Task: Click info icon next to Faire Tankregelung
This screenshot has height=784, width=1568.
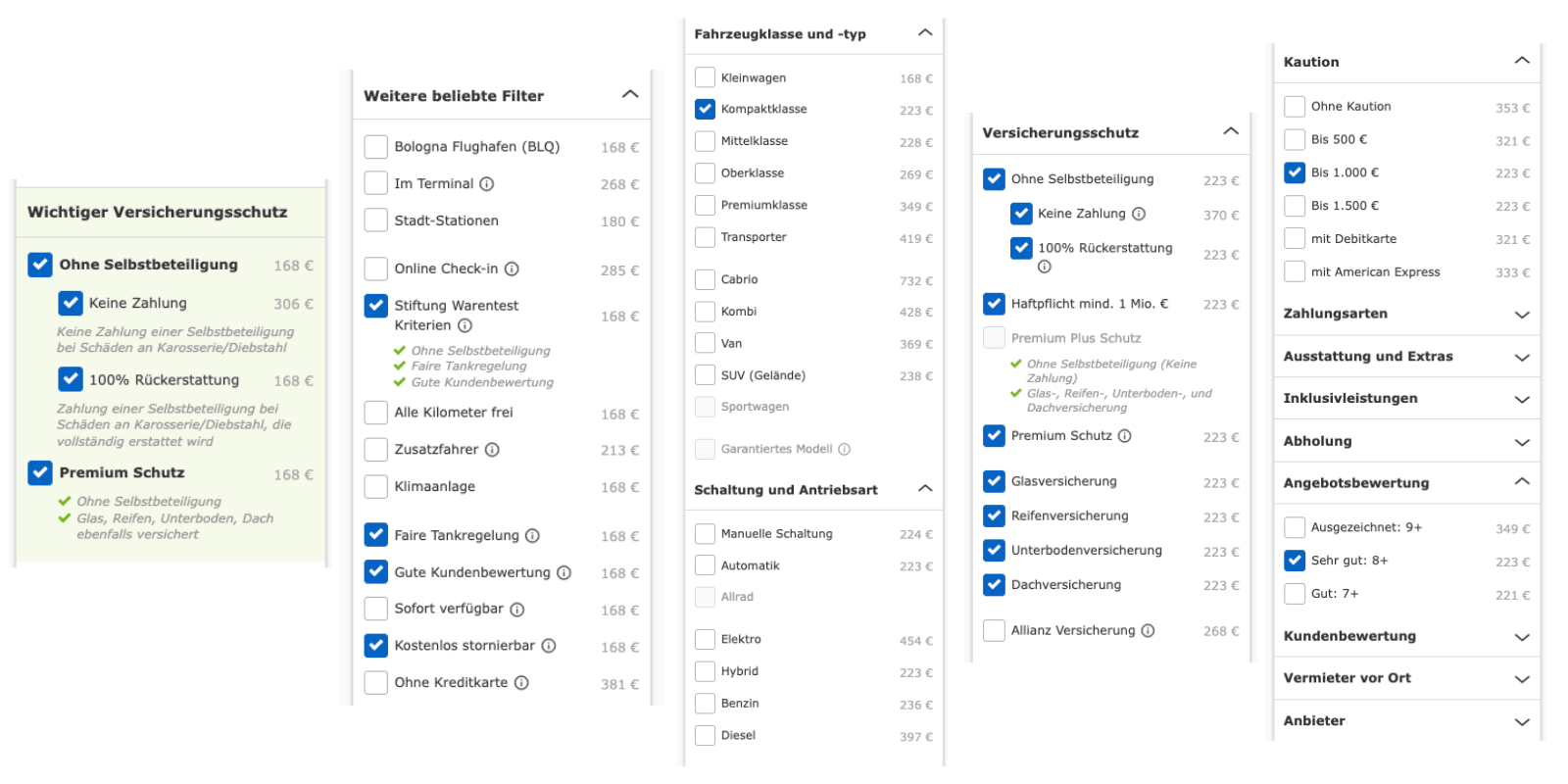Action: coord(532,536)
